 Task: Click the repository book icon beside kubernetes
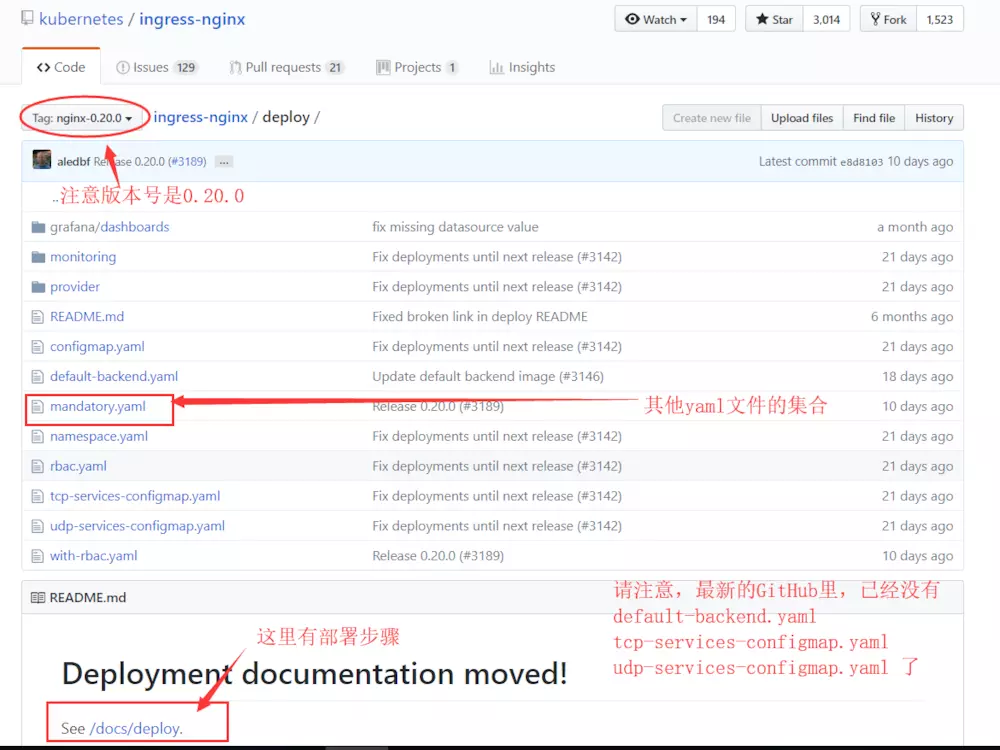[x=27, y=18]
